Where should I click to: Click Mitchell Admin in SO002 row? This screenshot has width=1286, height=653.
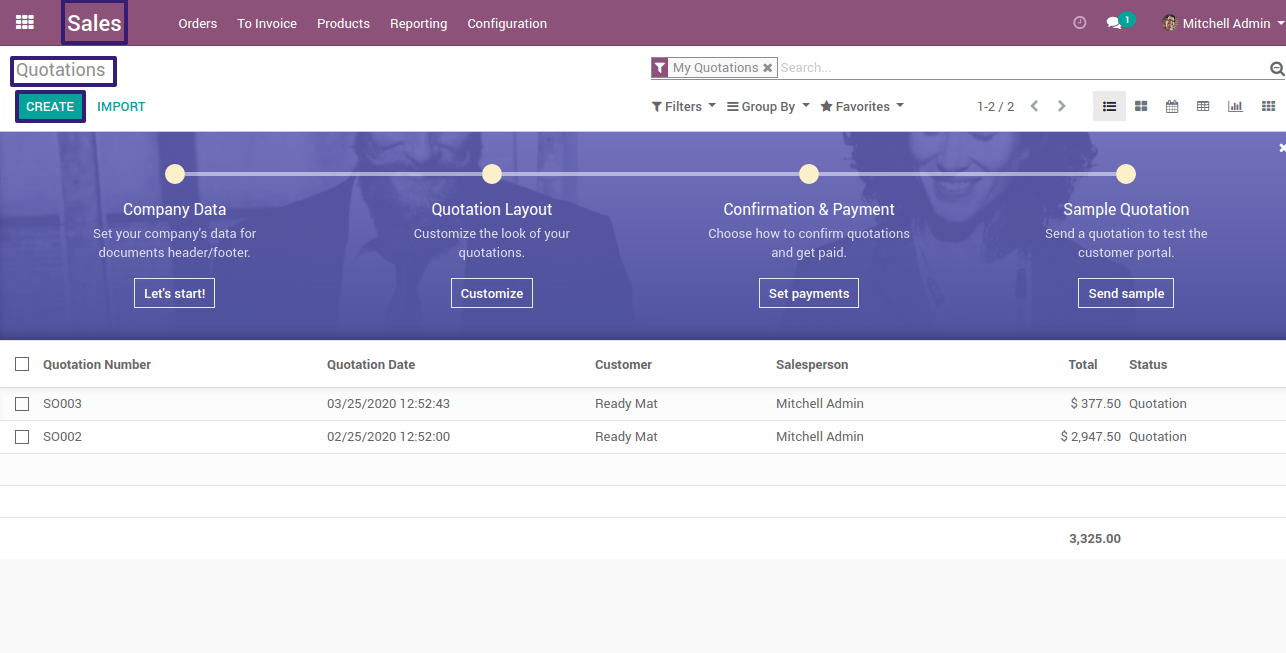[x=820, y=437]
